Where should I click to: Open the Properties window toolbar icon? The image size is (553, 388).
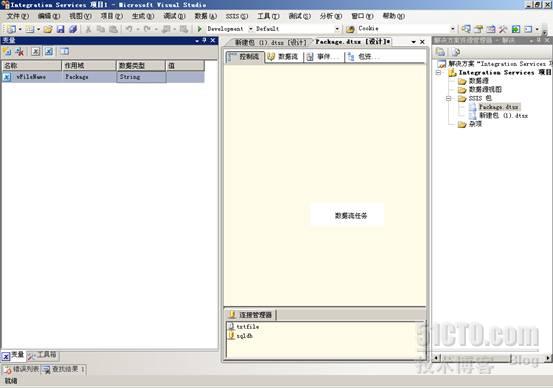pyautogui.click(x=478, y=29)
